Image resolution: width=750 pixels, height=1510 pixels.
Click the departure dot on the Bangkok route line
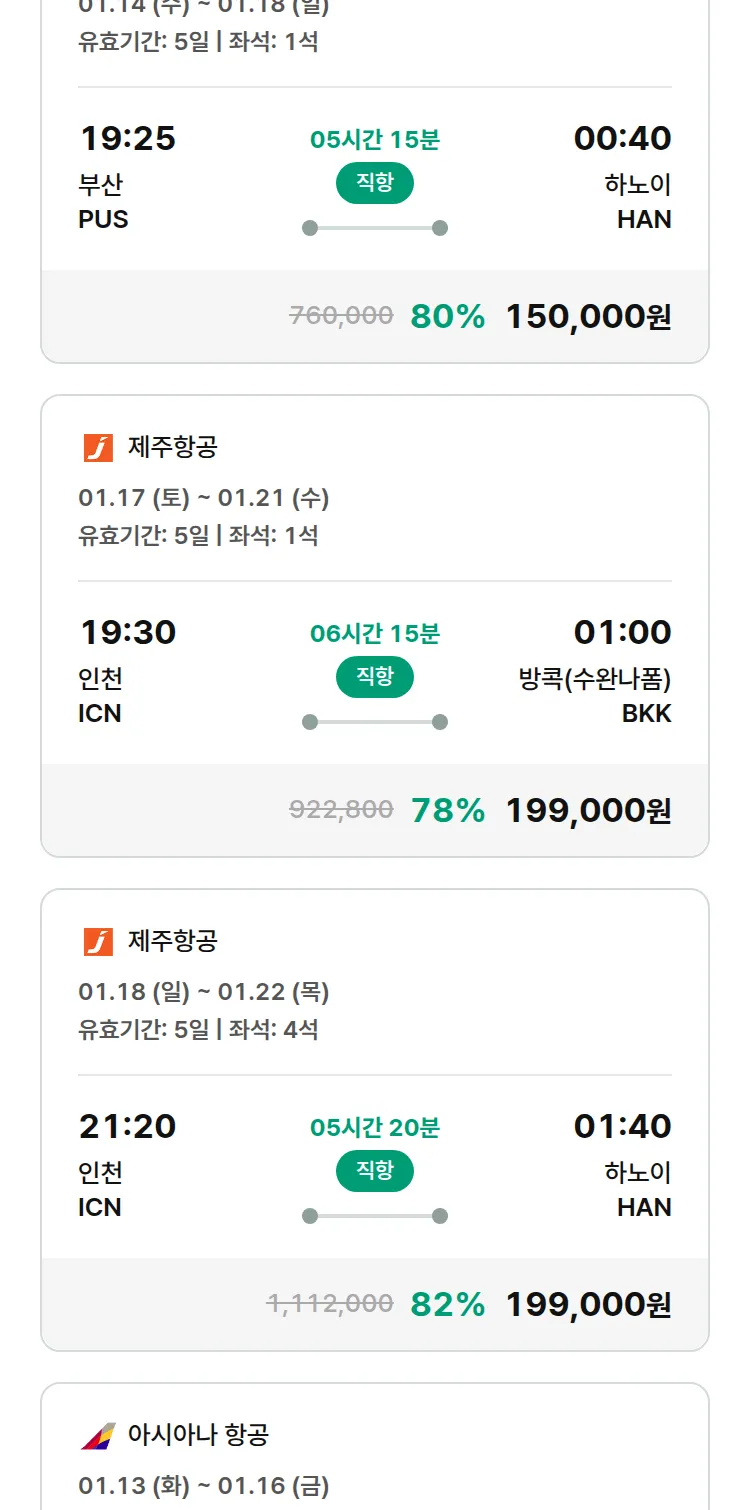point(310,719)
